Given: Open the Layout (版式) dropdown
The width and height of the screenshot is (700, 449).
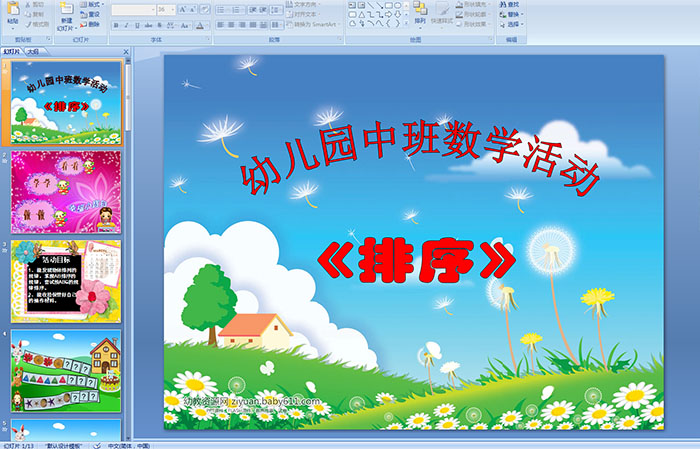Looking at the screenshot, I should (92, 4).
